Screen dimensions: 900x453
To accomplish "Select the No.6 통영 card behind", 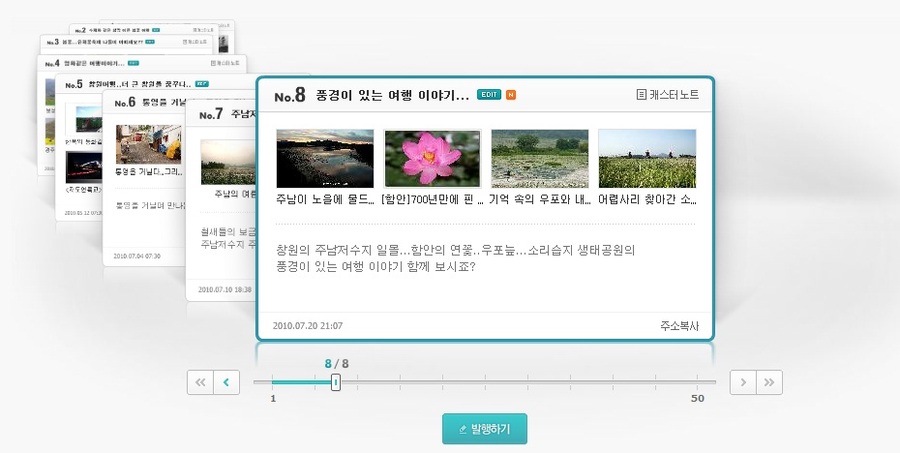I will 143,178.
